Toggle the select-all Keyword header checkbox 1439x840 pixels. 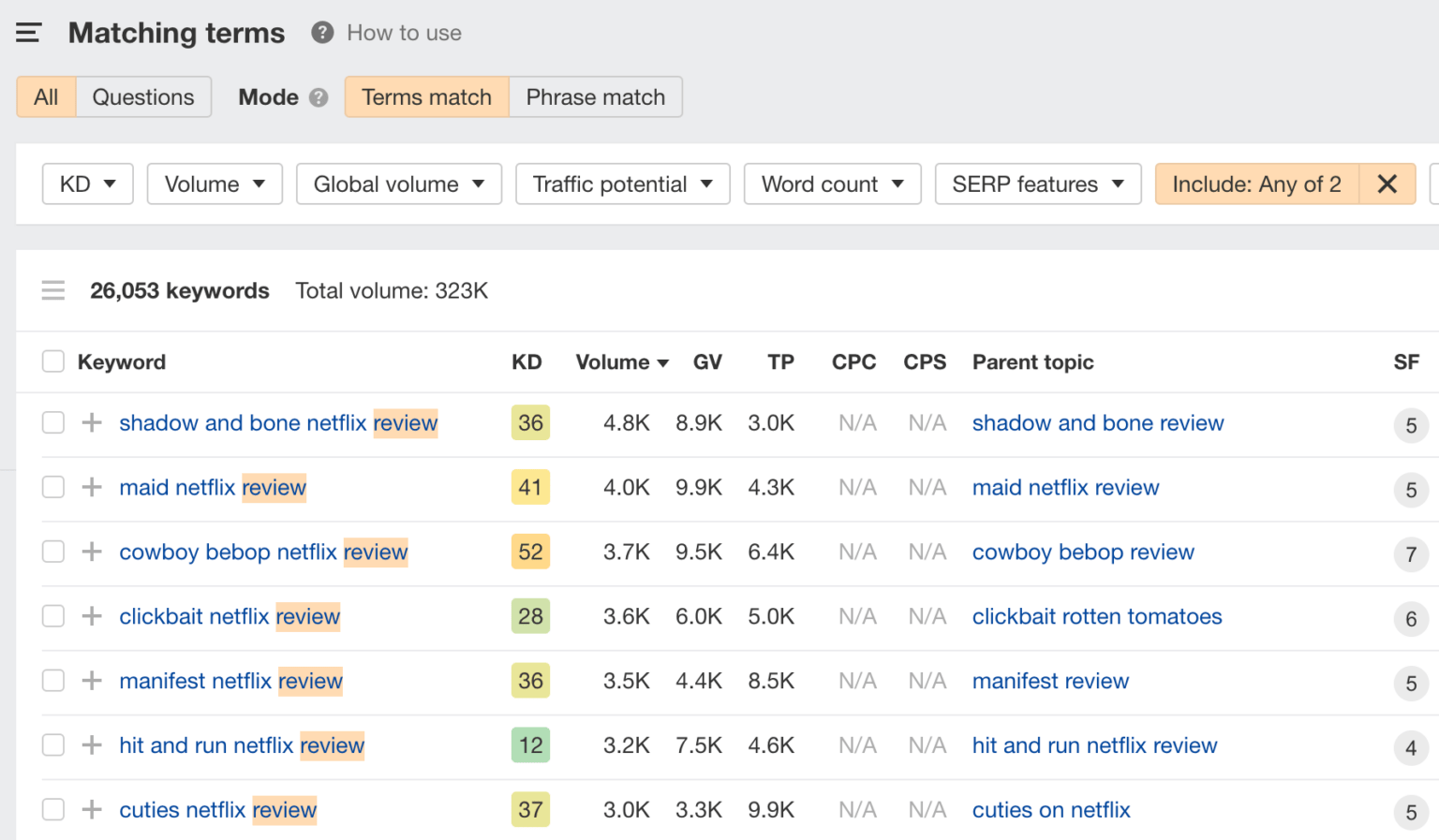click(x=53, y=361)
